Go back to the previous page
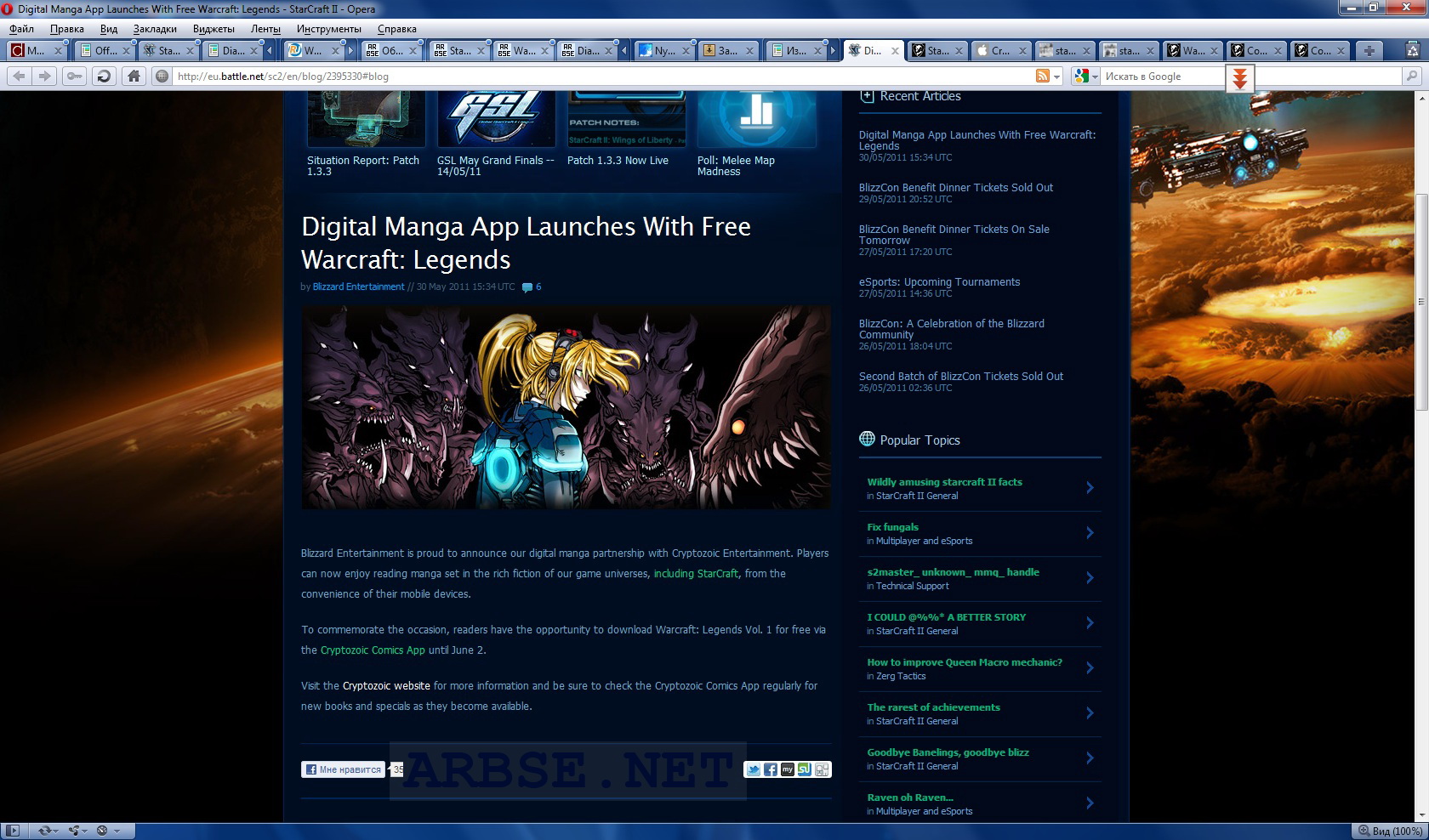This screenshot has width=1429, height=840. pos(20,77)
